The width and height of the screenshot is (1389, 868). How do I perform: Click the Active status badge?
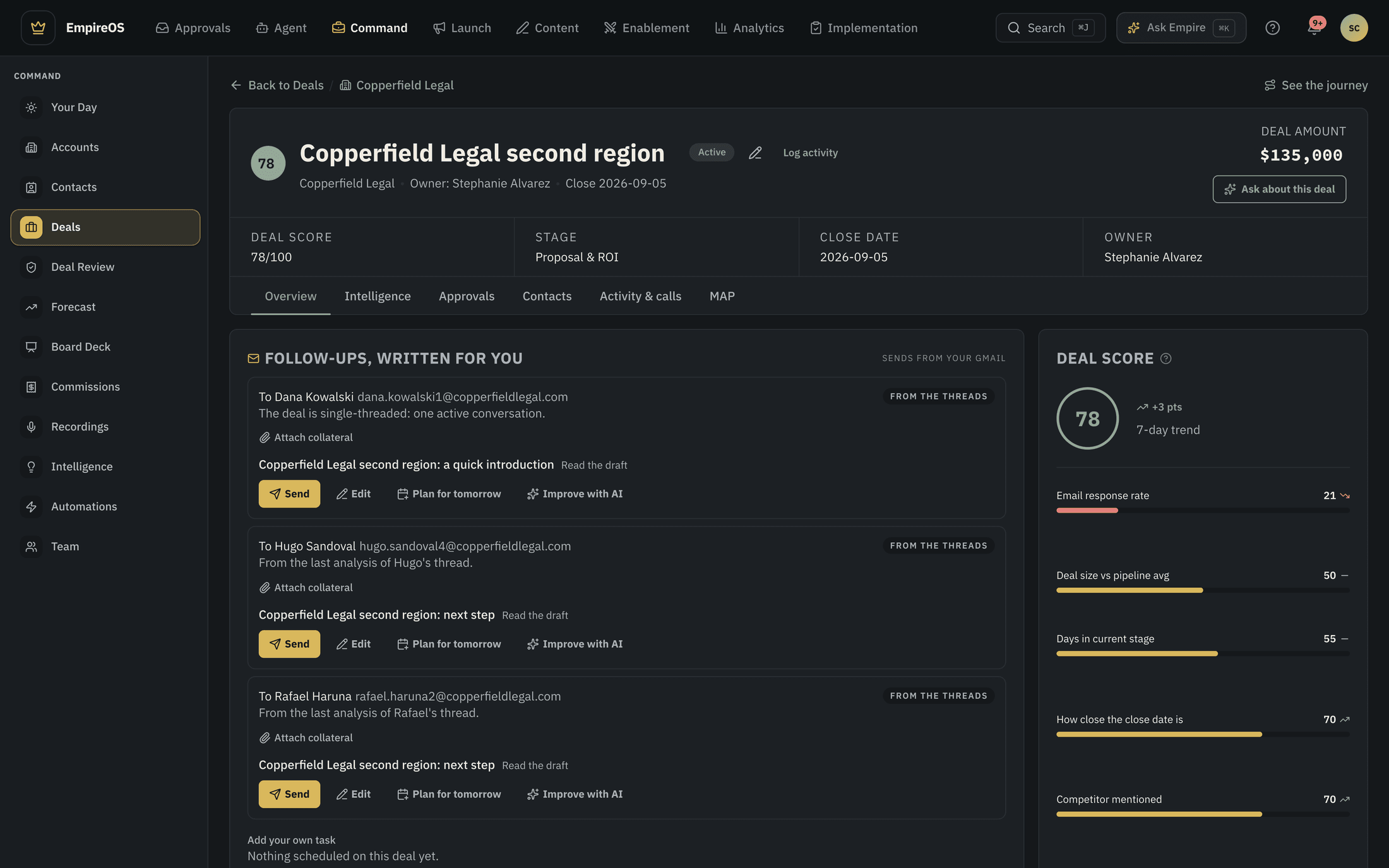(712, 152)
